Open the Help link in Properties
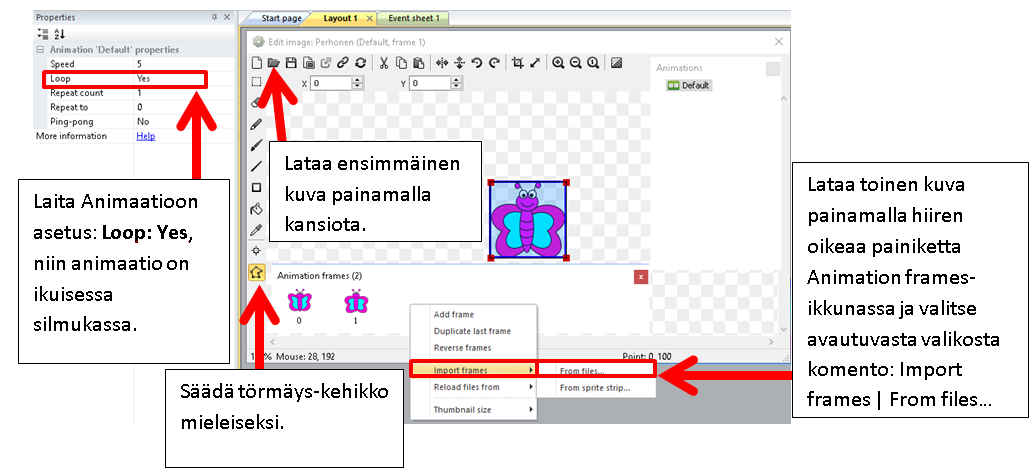1035x472 pixels. coord(145,136)
